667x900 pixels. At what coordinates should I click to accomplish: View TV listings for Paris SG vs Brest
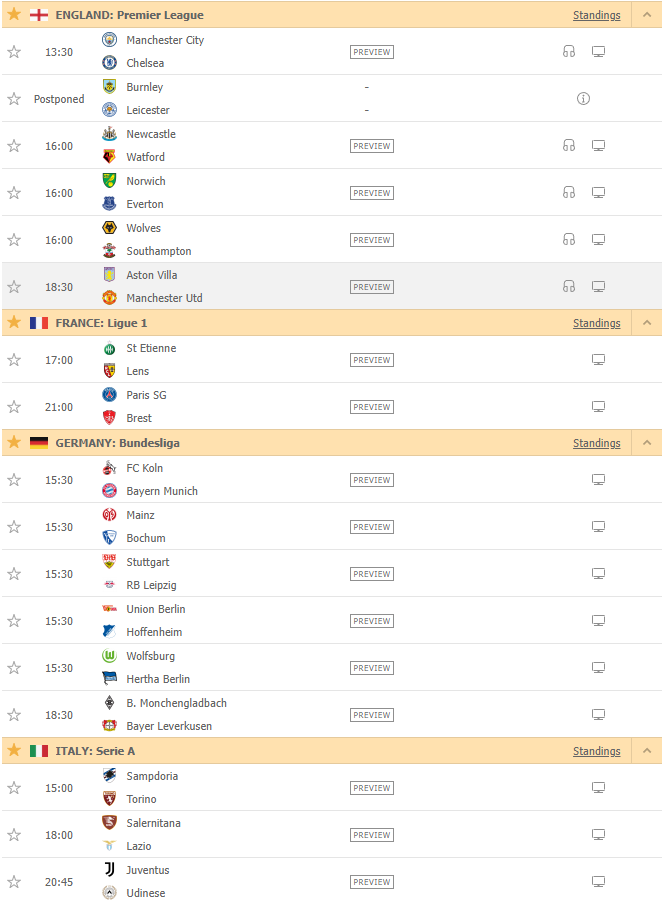tap(598, 407)
